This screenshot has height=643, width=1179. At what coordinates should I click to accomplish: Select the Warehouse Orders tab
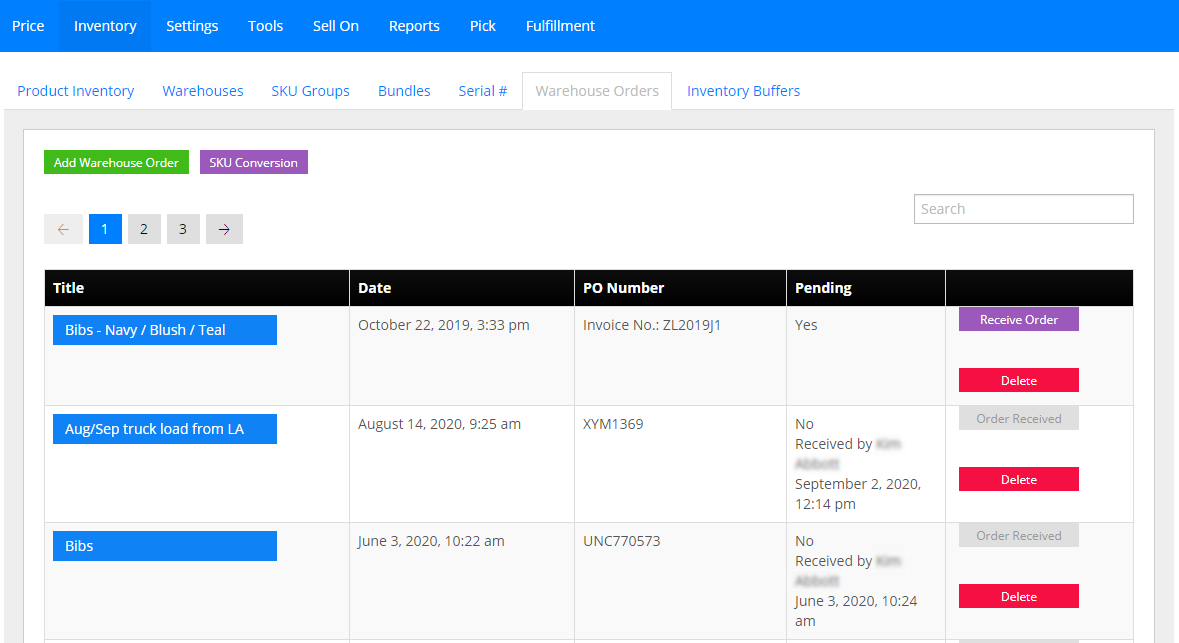coord(597,91)
